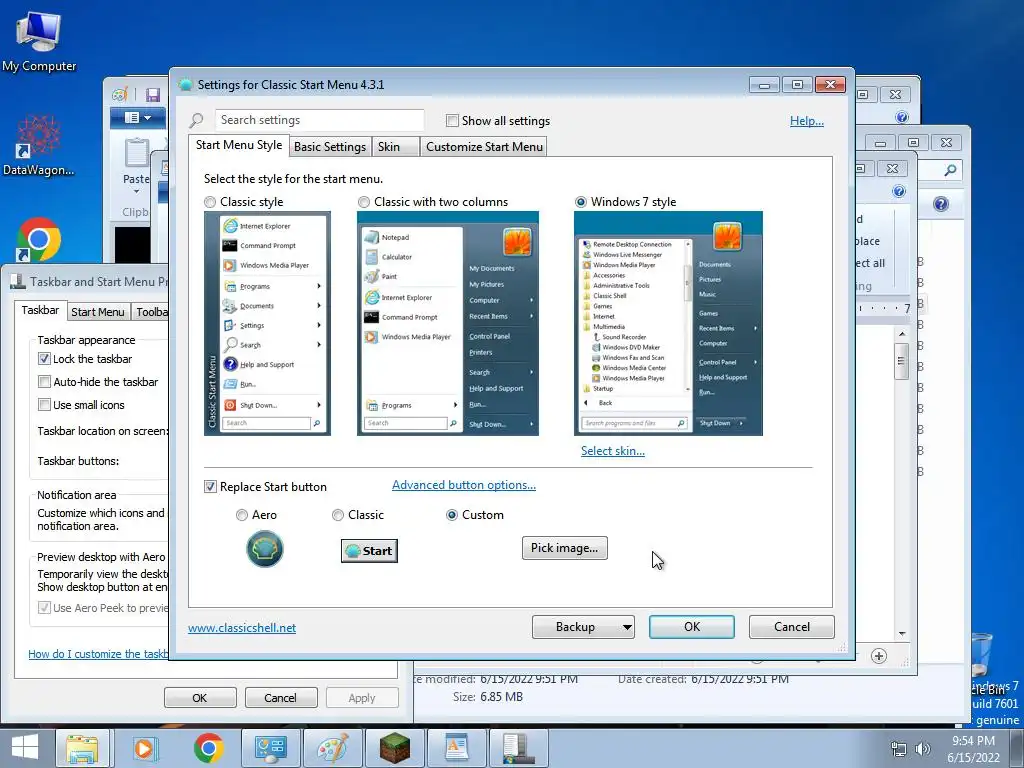
Task: Select Taskbar tab in Taskbar properties
Action: [40, 310]
